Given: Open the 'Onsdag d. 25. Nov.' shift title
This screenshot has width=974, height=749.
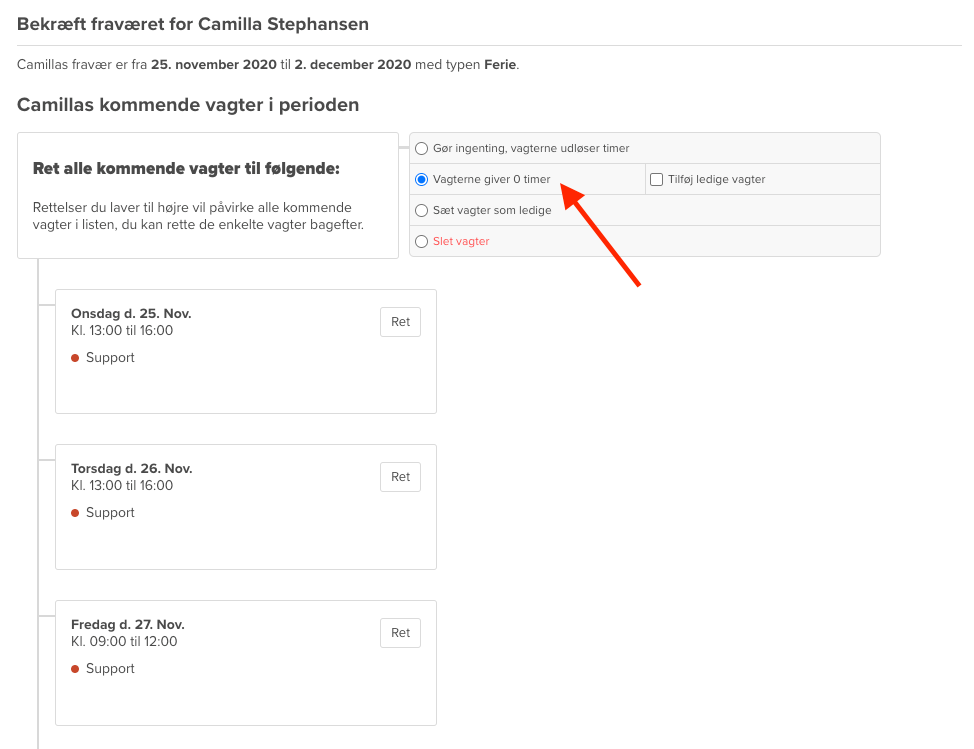Looking at the screenshot, I should (131, 314).
